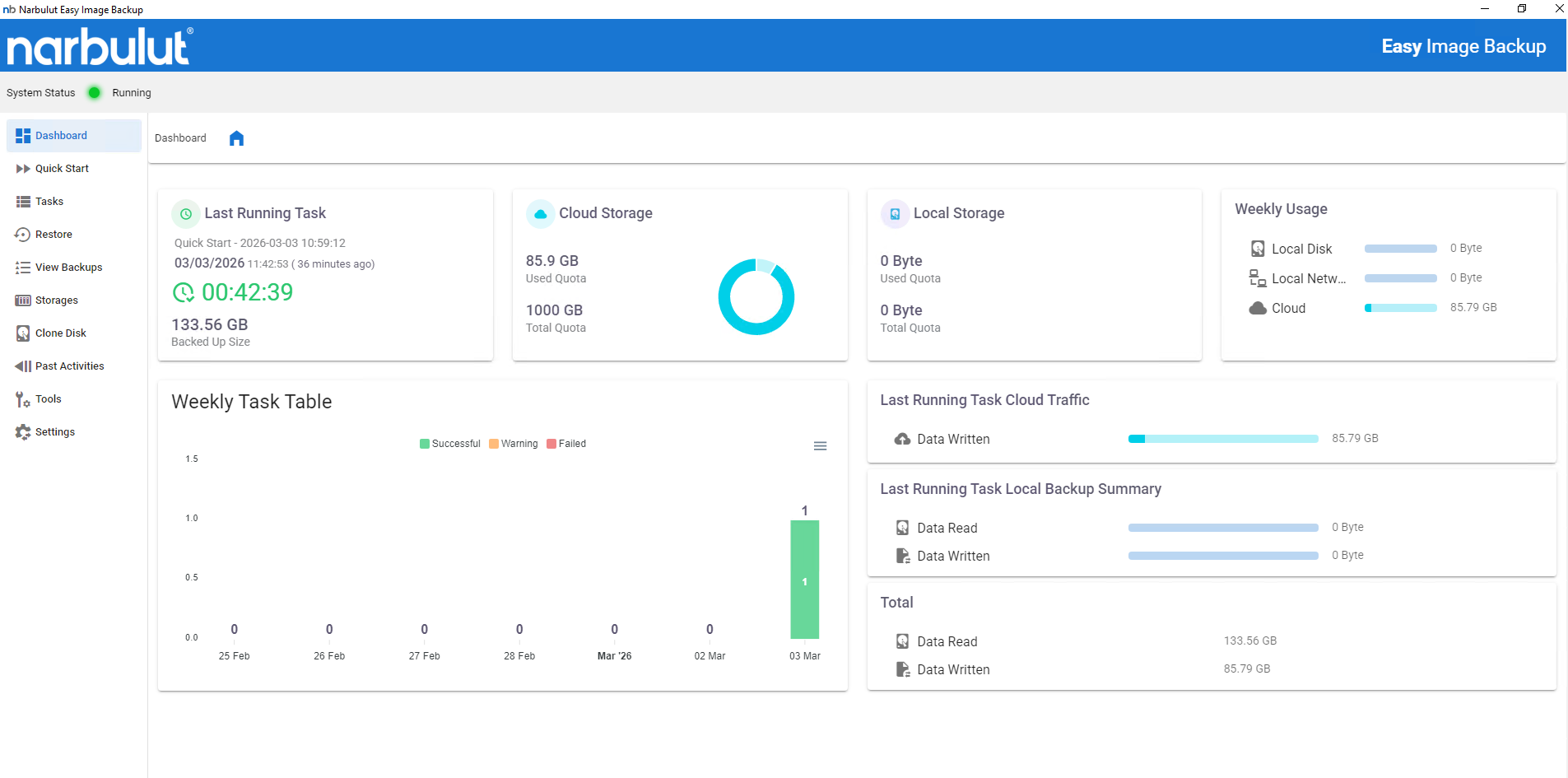Click the Quick Start fast-forward icon
The height and width of the screenshot is (778, 1568).
tap(23, 169)
